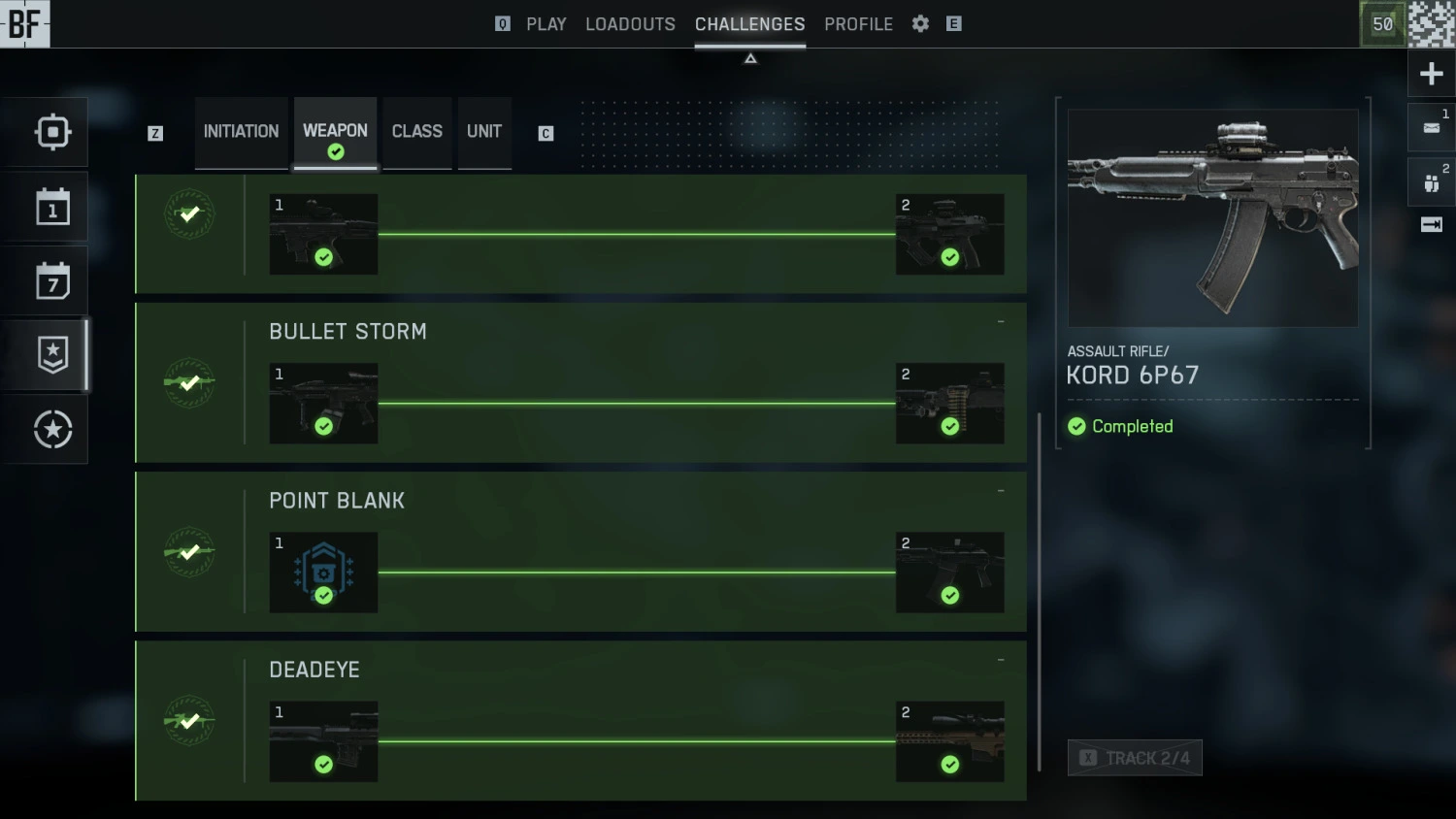The image size is (1456, 819).
Task: Open the circular star medal icon
Action: pyautogui.click(x=52, y=430)
